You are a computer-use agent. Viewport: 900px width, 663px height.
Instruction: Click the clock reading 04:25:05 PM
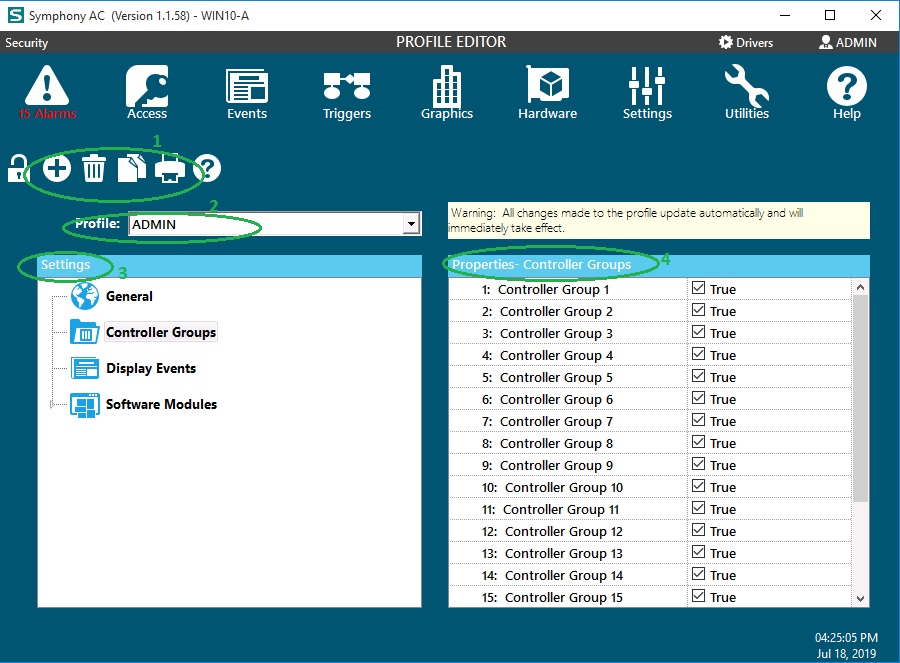point(846,638)
